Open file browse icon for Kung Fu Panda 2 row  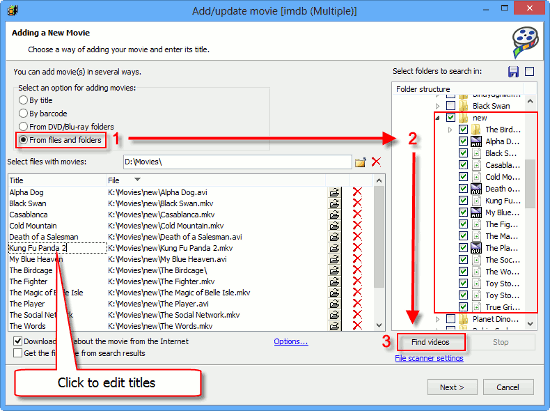[335, 248]
